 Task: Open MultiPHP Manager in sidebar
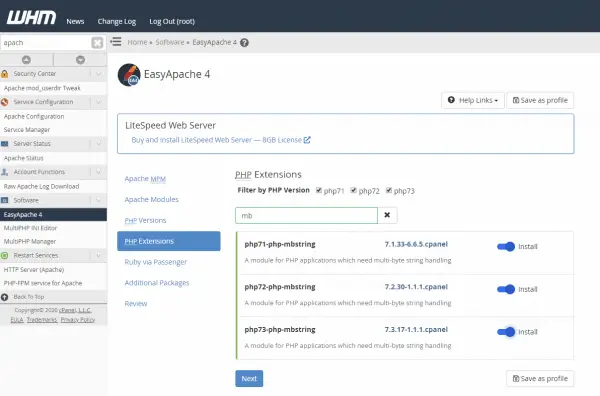[x=30, y=241]
